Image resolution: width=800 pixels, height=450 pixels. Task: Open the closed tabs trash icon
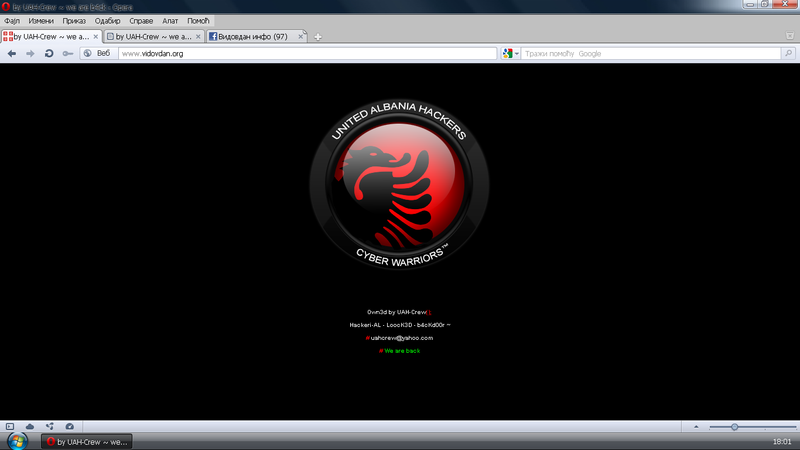coord(790,36)
